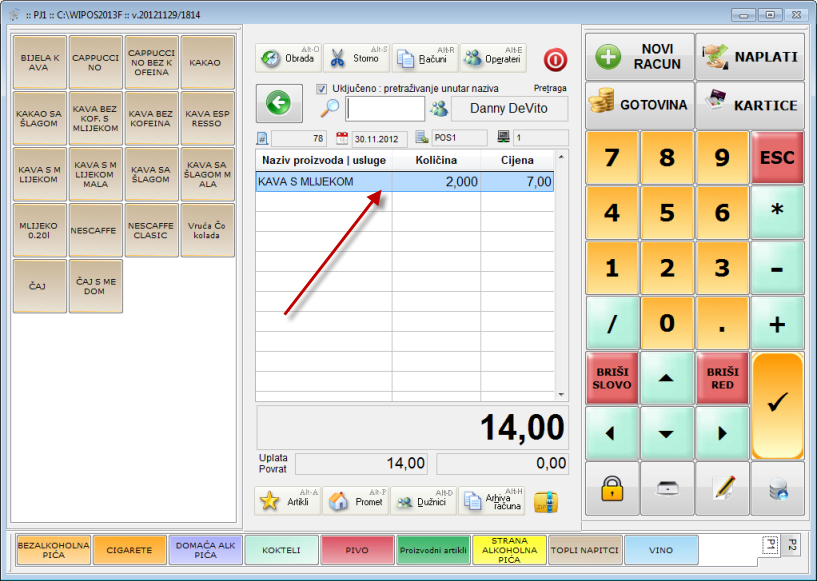
Task: Click the red power exit icon
Action: (555, 59)
